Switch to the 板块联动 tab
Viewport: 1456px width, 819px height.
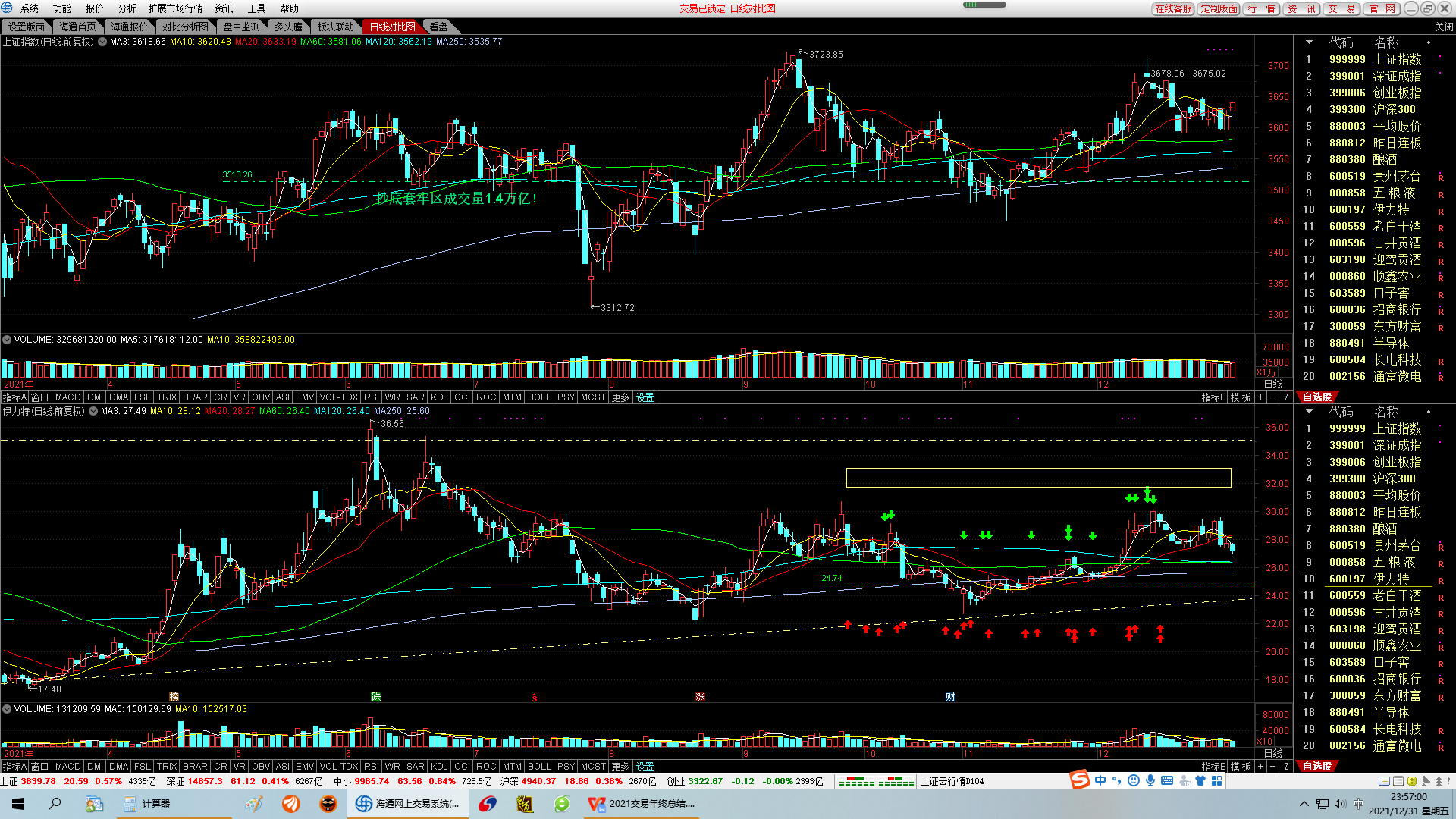pos(335,27)
